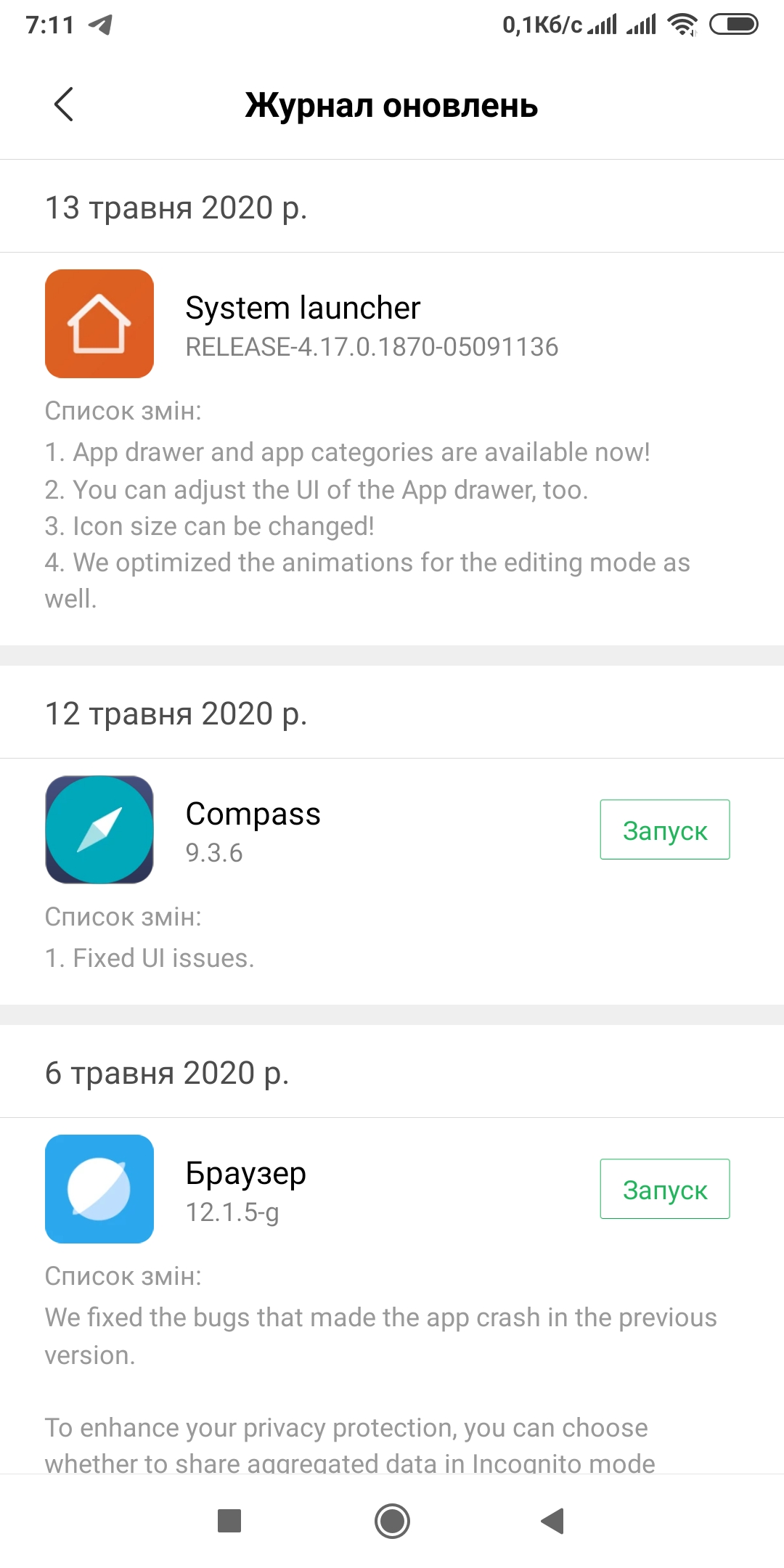Tap the back arrow in header
The height and width of the screenshot is (1568, 784).
[x=64, y=105]
